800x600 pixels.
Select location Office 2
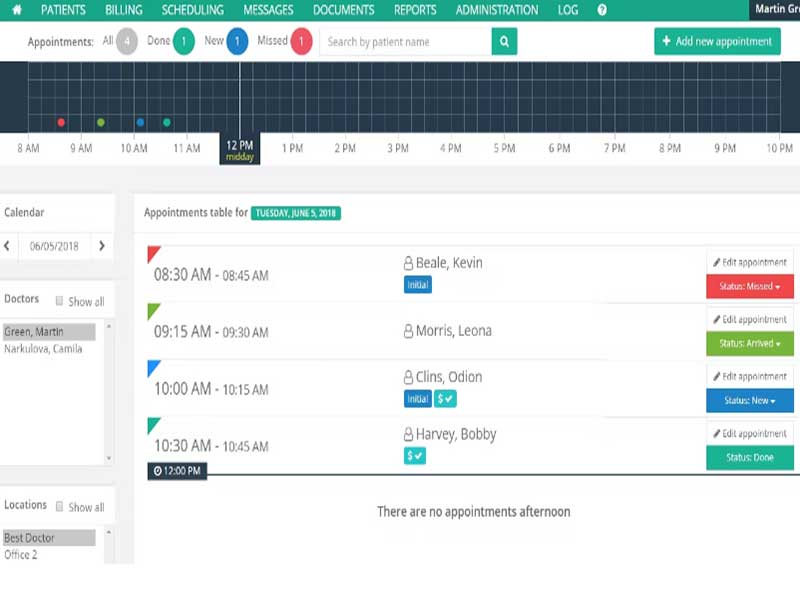[20, 555]
